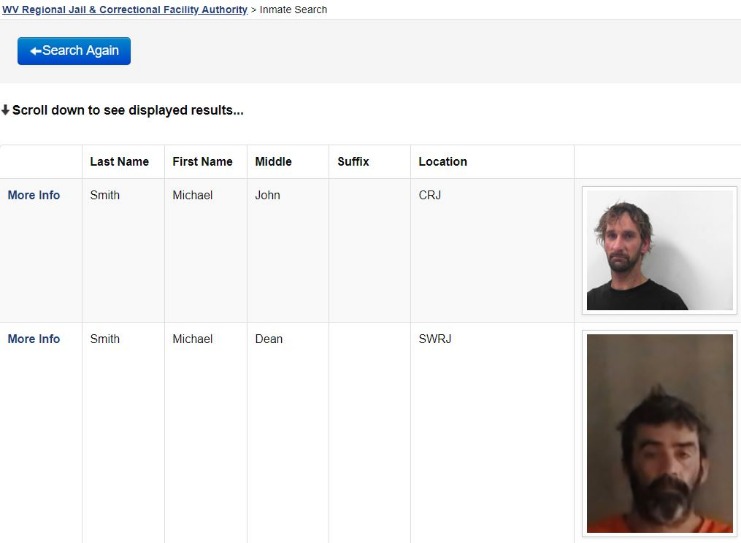Select the Location column header
This screenshot has height=543, width=741.
coord(442,162)
